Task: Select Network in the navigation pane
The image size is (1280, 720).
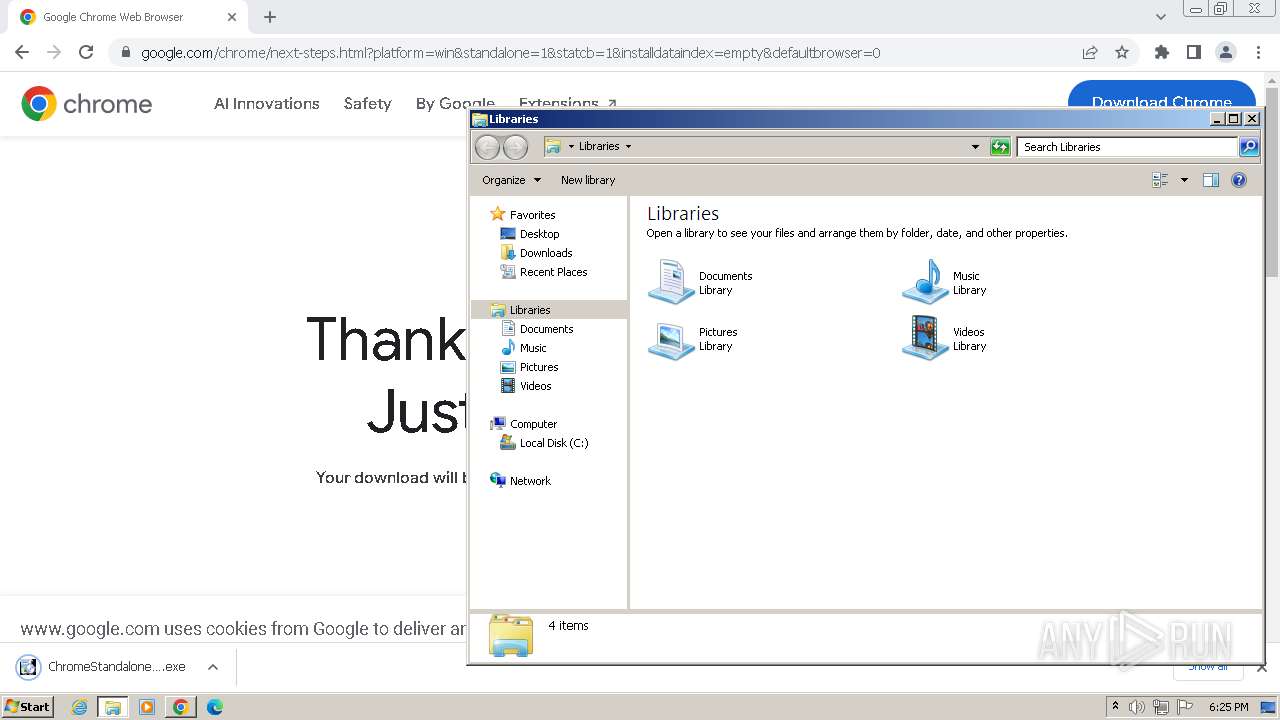Action: (530, 481)
